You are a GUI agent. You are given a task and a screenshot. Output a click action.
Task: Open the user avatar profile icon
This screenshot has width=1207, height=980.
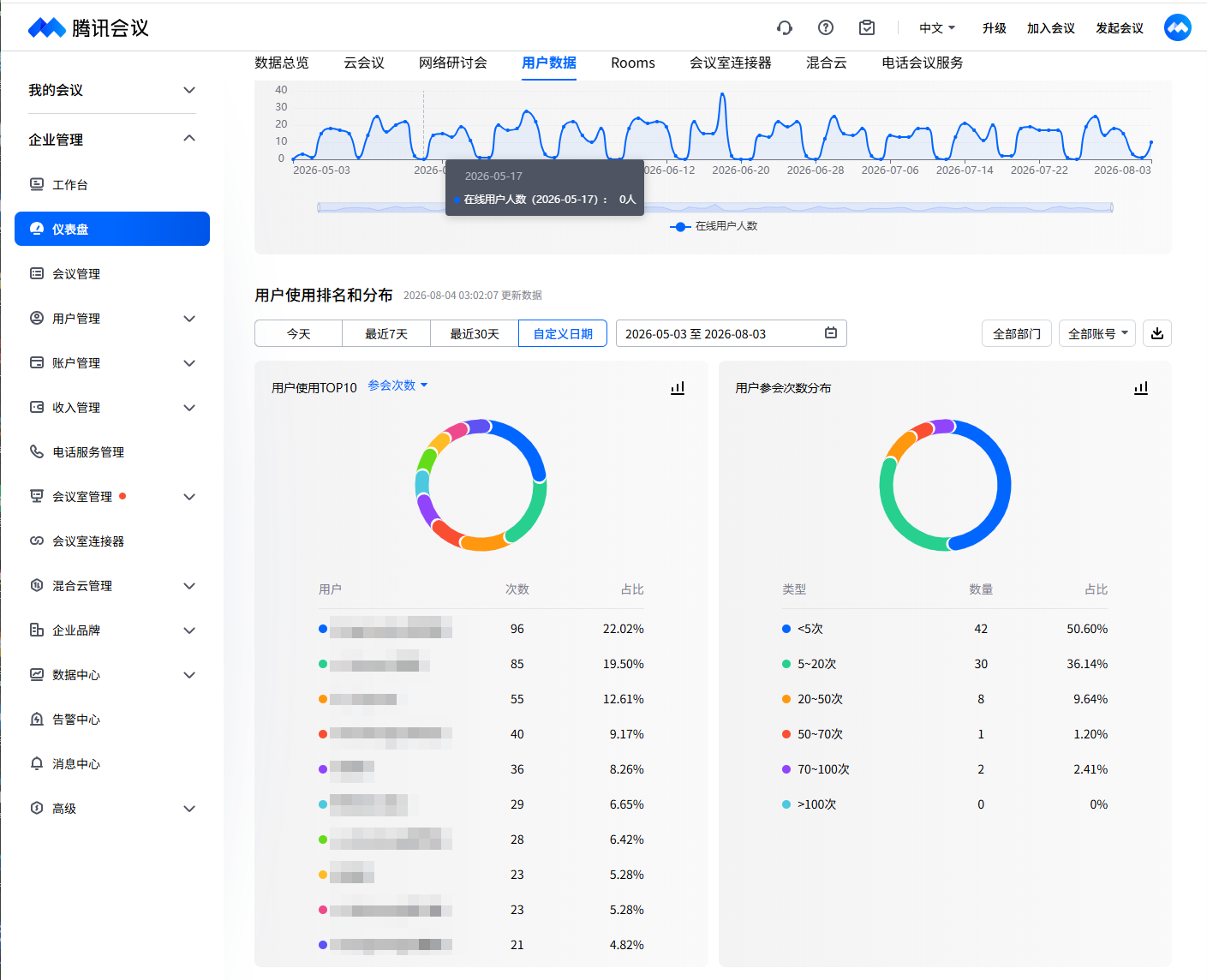pyautogui.click(x=1178, y=27)
